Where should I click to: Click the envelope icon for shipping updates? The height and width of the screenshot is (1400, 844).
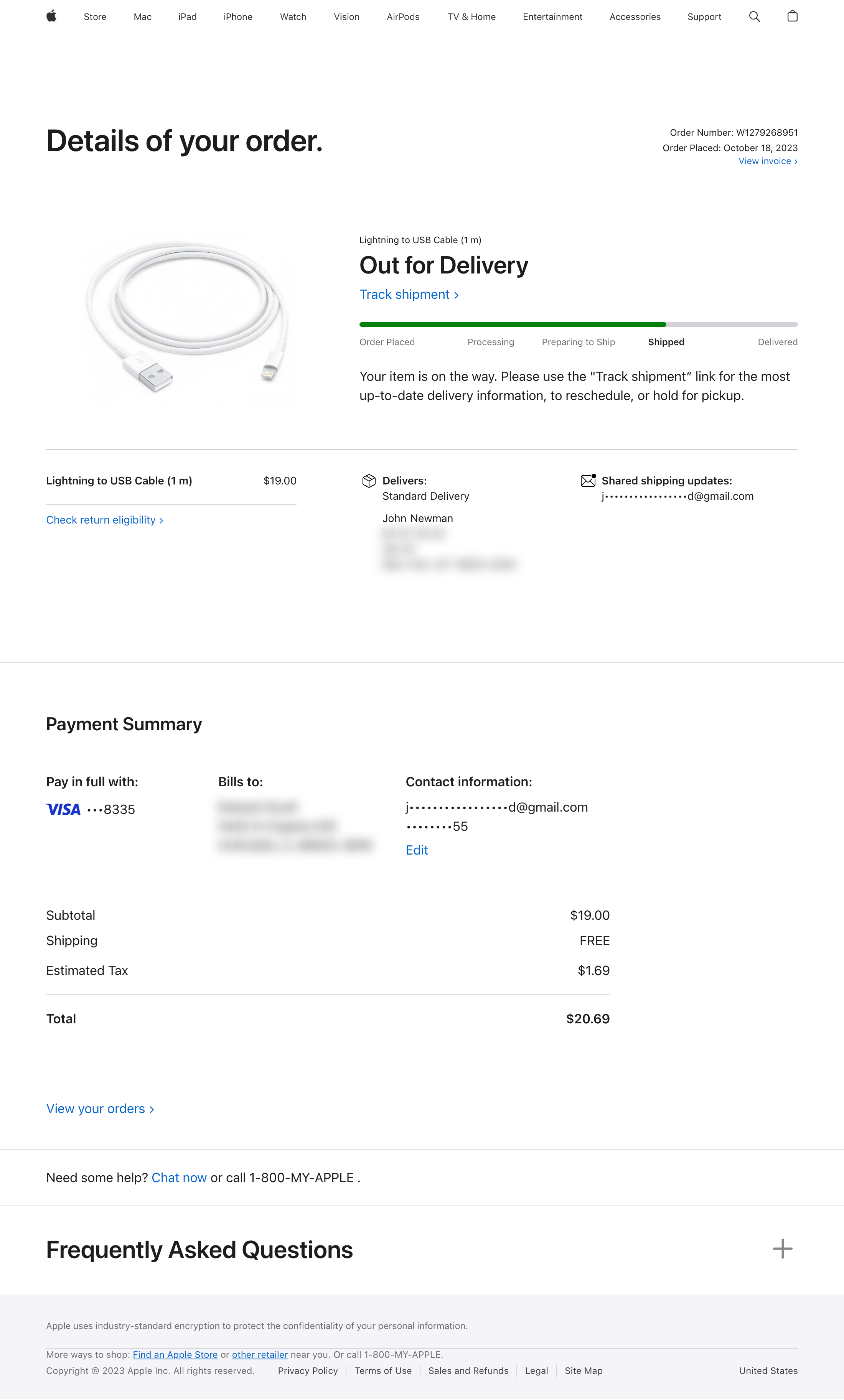[x=588, y=480]
